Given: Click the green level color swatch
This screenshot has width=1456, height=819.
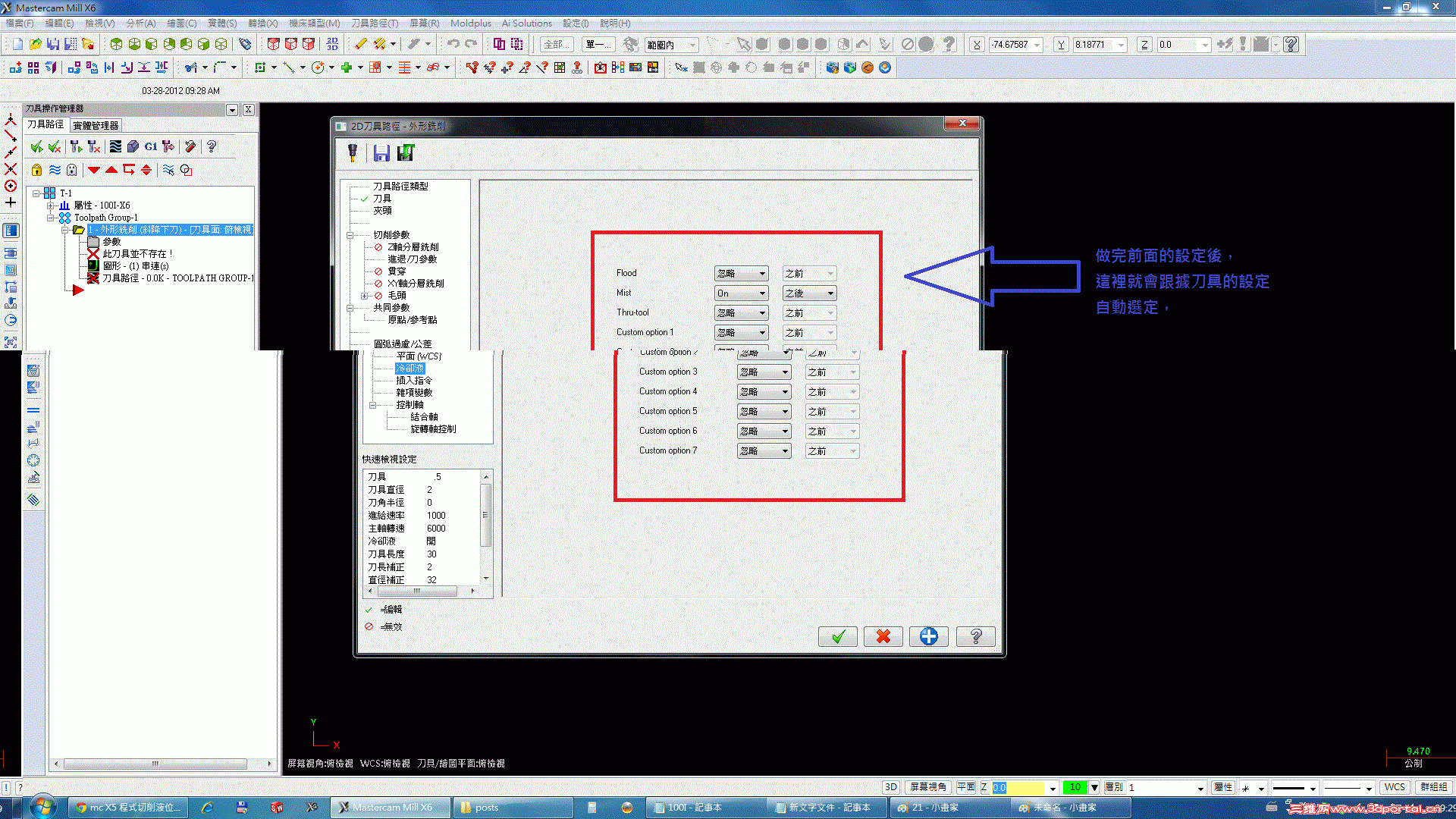Looking at the screenshot, I should [x=1075, y=787].
